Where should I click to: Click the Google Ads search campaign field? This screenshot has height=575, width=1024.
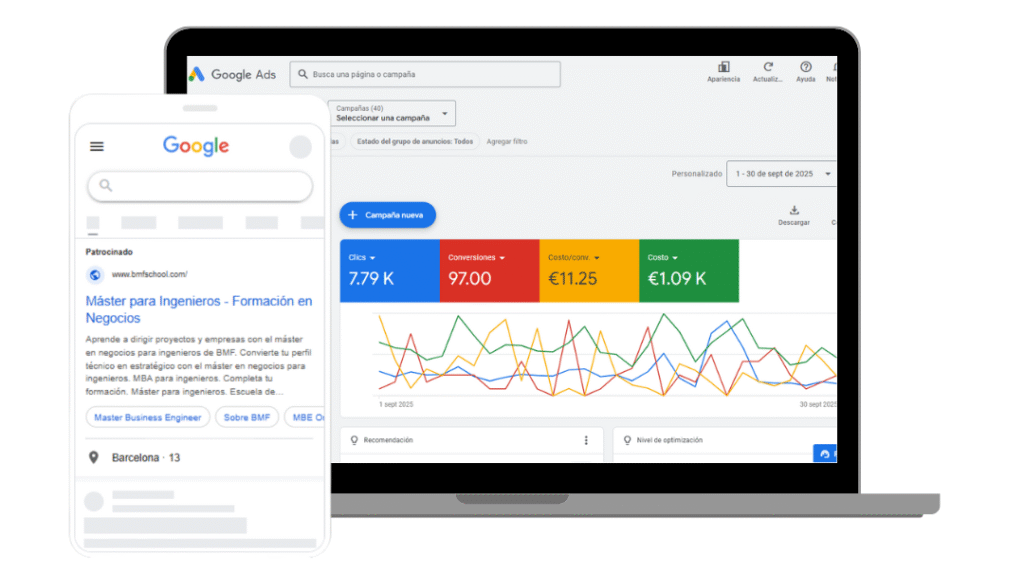point(425,75)
